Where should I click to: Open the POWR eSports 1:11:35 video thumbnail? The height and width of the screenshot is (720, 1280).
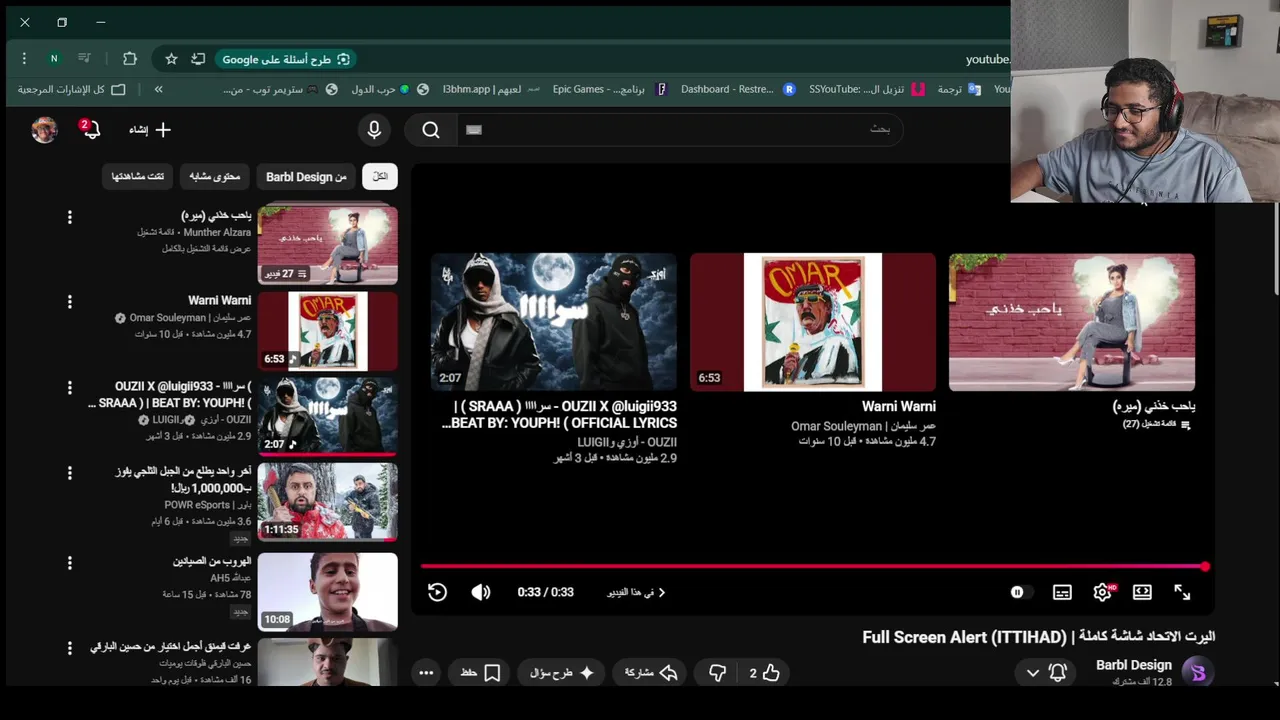point(328,501)
